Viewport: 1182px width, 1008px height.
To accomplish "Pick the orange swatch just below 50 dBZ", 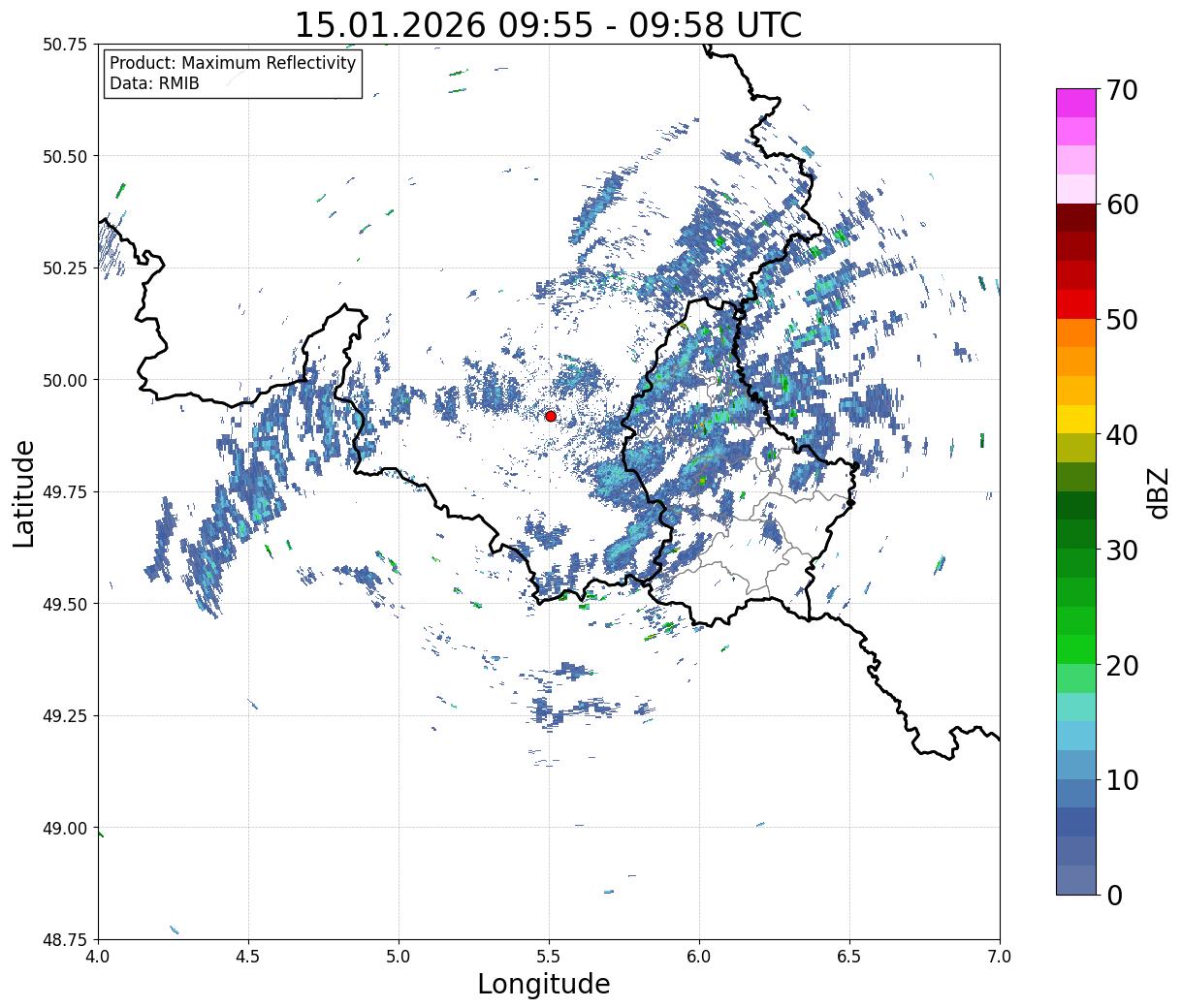I will [1076, 332].
